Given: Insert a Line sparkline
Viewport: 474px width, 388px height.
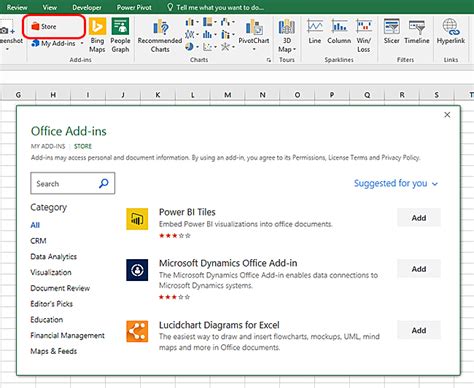Looking at the screenshot, I should point(315,32).
